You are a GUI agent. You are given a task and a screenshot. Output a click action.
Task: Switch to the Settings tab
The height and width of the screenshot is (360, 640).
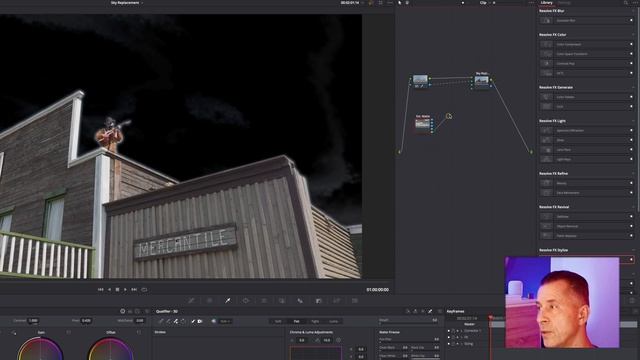(x=564, y=3)
